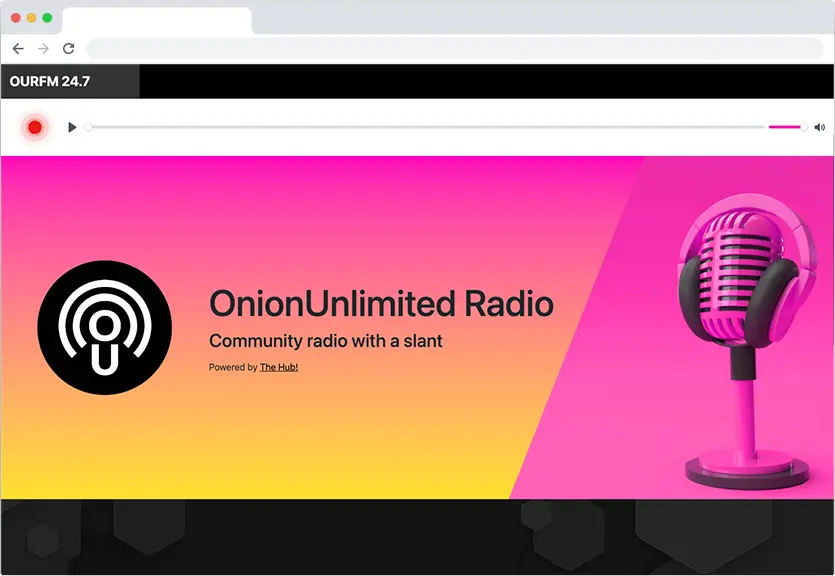Click the browser address bar
Screen dimensions: 835x576
(x=455, y=48)
